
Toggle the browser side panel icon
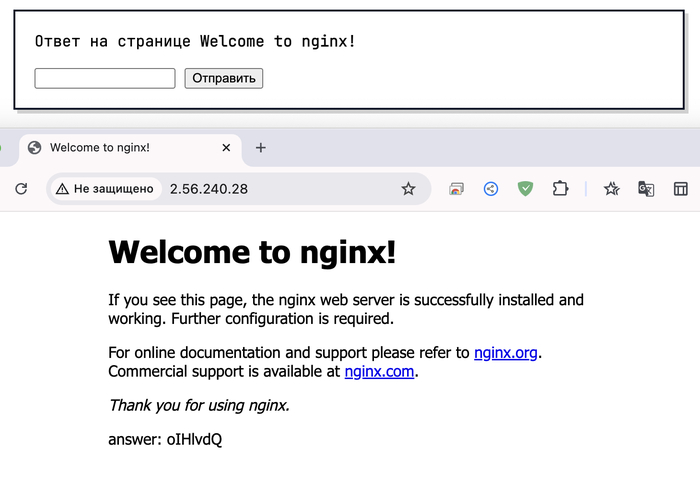tap(680, 188)
